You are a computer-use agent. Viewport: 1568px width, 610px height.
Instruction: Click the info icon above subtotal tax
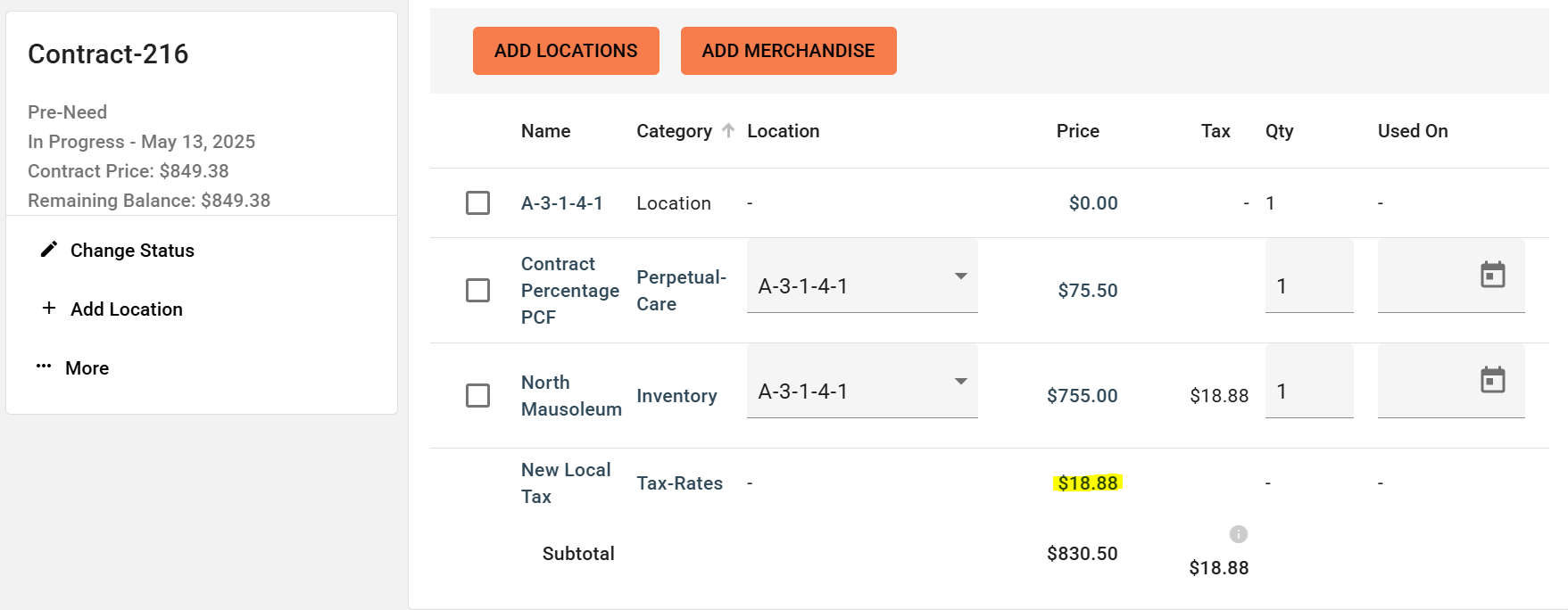[1238, 534]
